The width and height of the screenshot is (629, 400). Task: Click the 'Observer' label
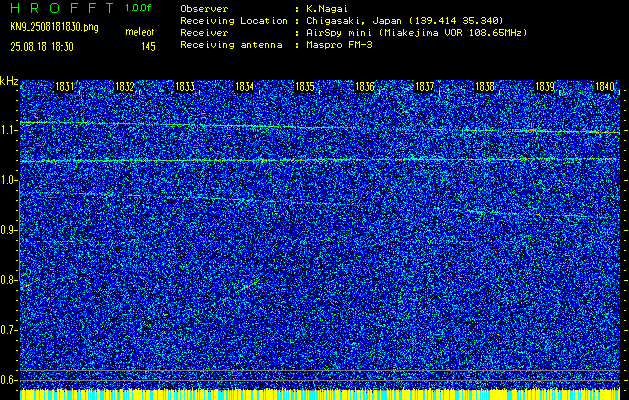click(x=204, y=9)
